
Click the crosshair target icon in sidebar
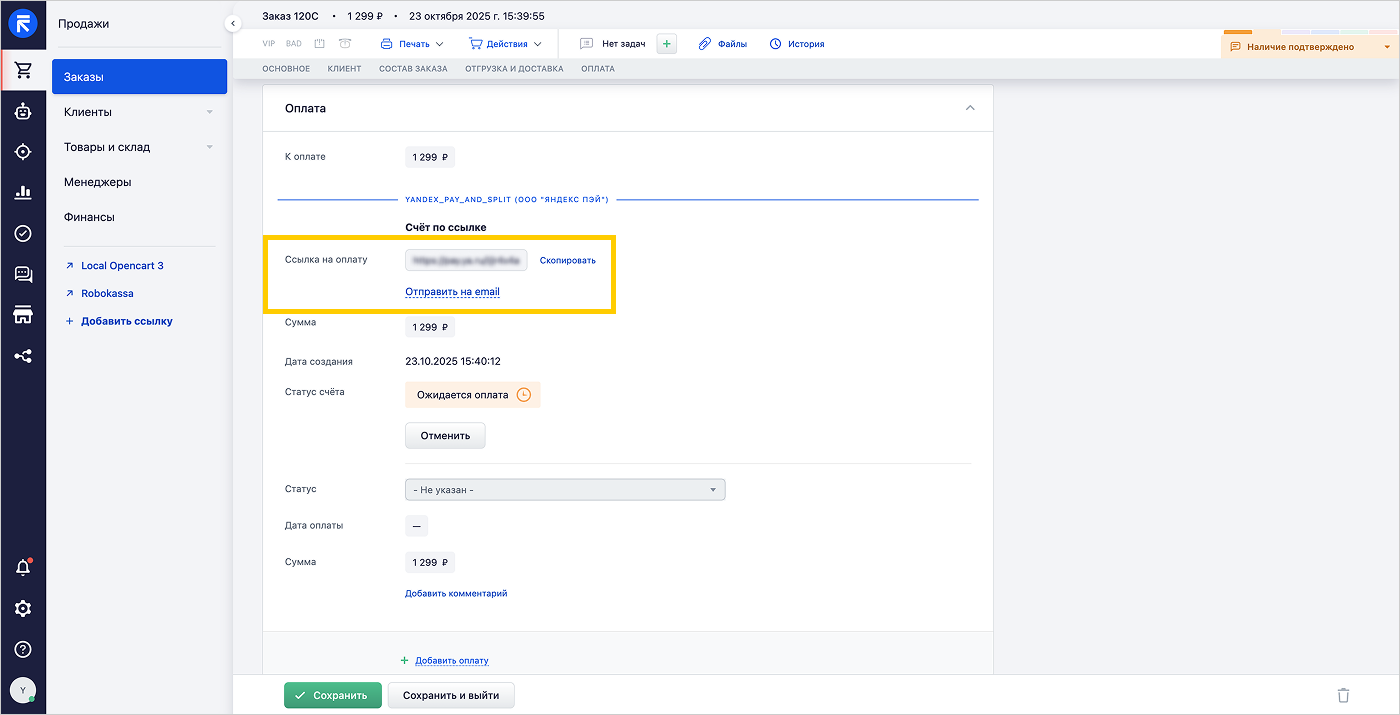(x=23, y=152)
